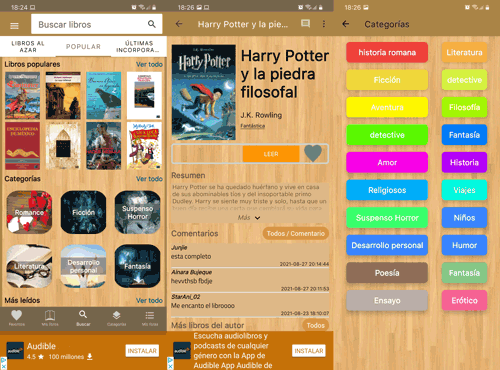The image size is (500, 370).
Task: Open Junjie's comment 'esta completo'
Action: (250, 255)
